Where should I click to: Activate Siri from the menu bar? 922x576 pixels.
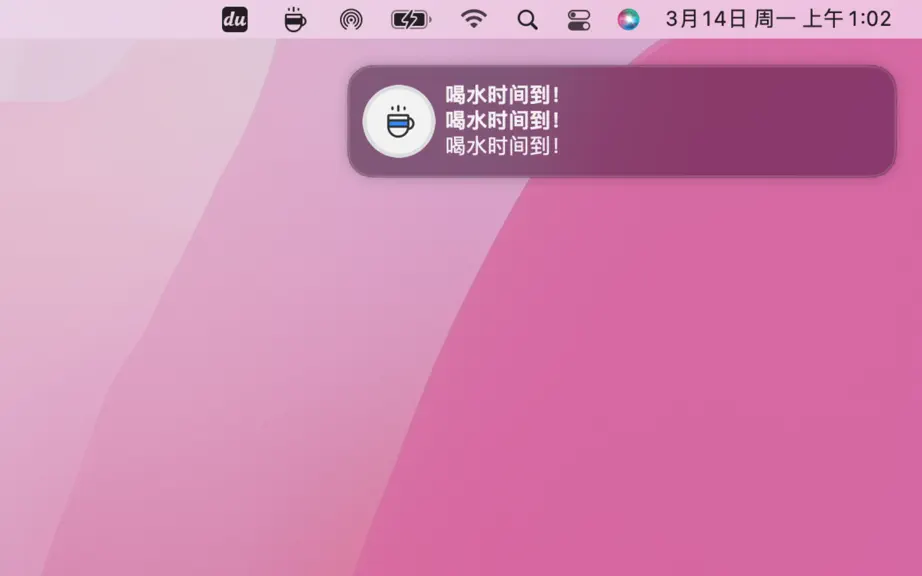629,20
